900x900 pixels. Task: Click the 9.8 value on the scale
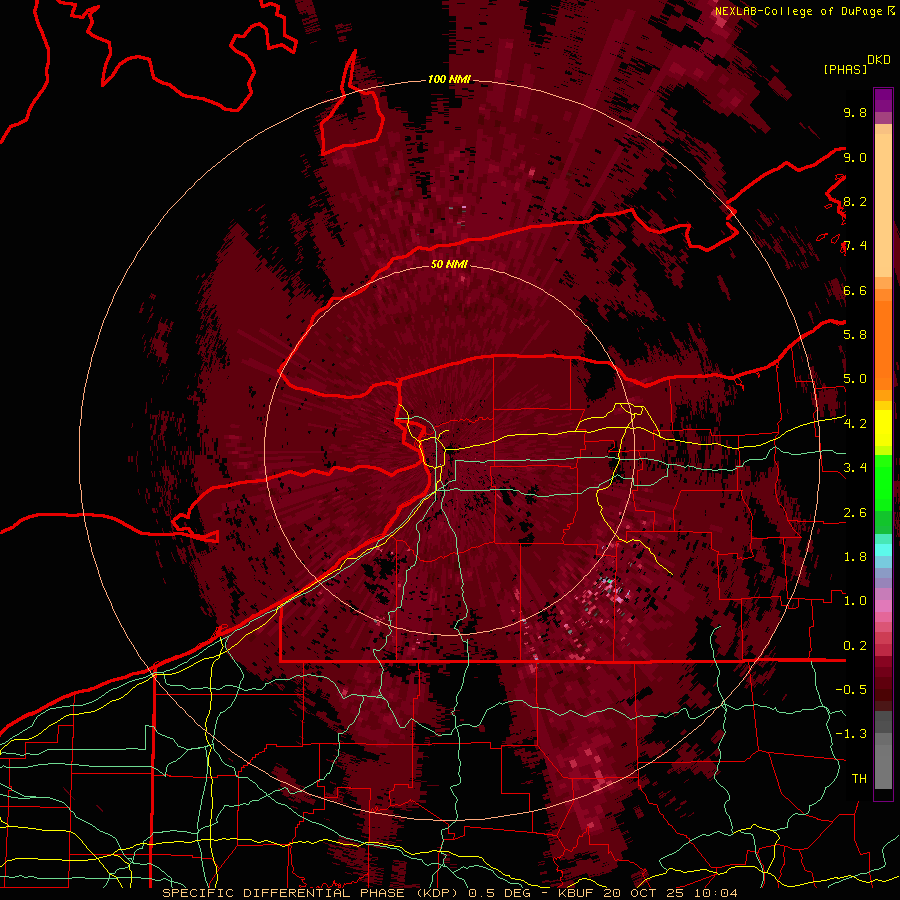pos(855,112)
